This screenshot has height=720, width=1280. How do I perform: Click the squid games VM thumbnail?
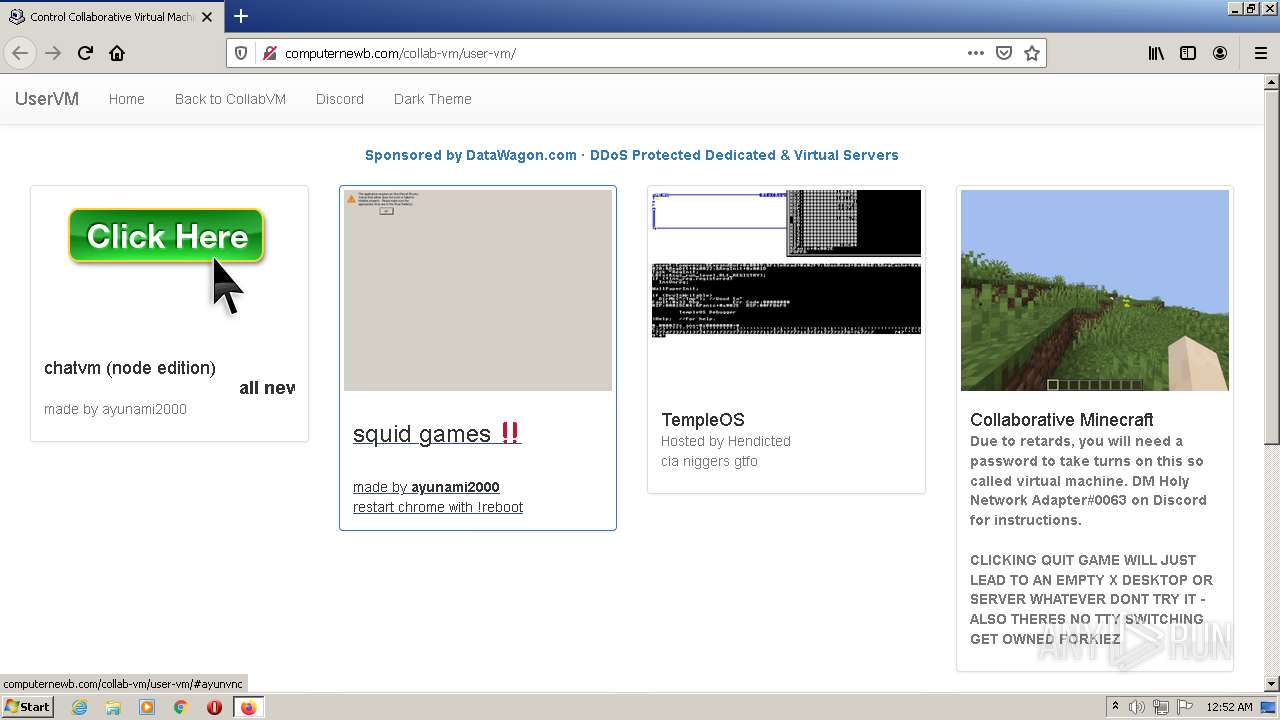(x=478, y=290)
